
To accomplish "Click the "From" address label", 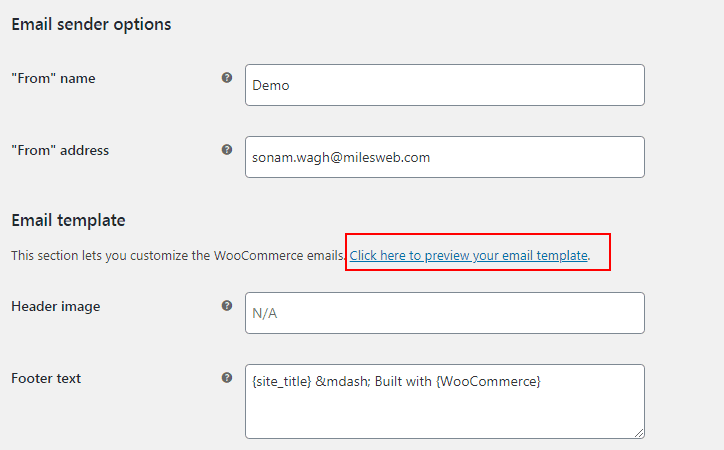I will click(60, 150).
